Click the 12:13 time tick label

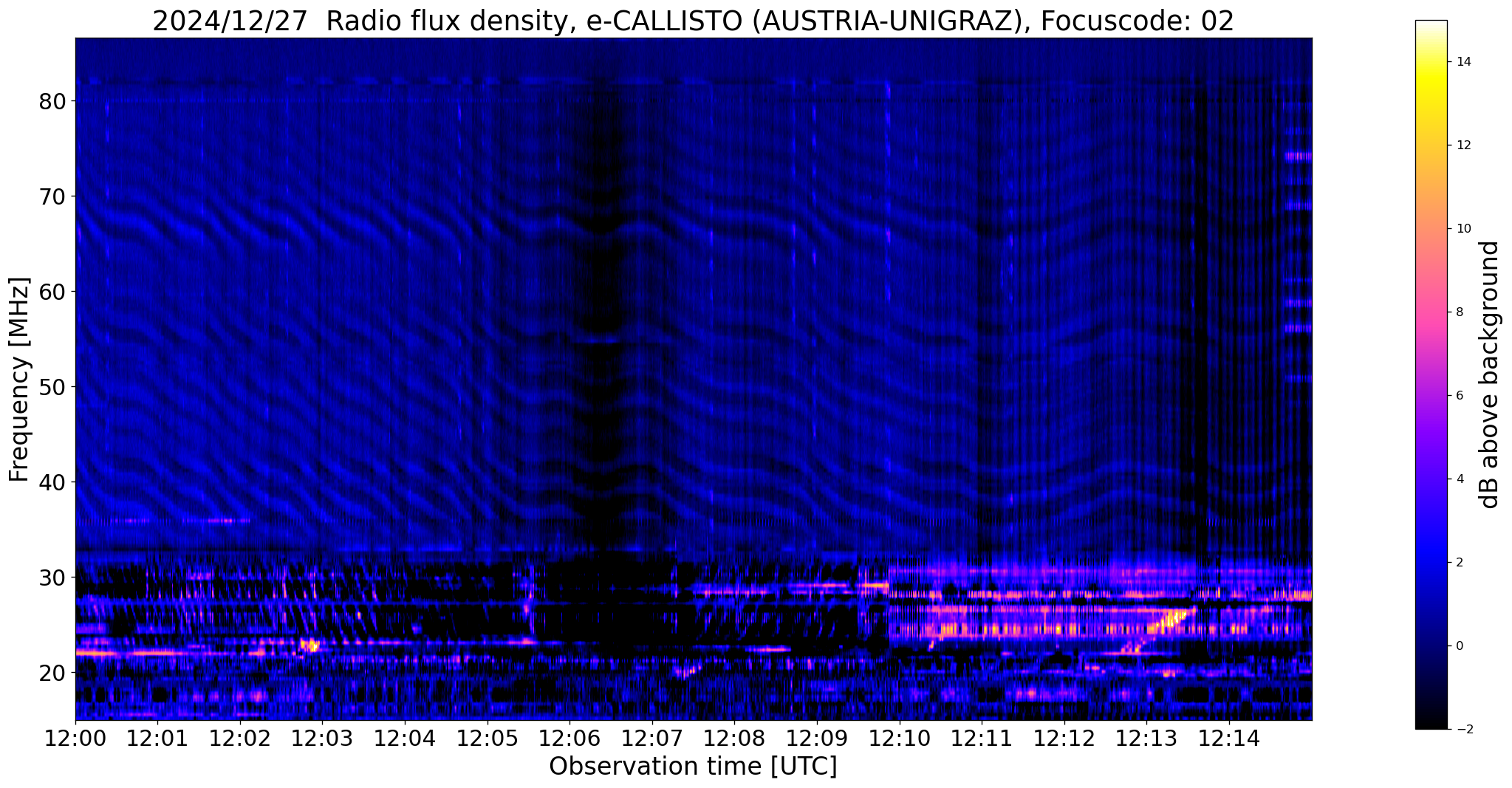click(x=1146, y=738)
